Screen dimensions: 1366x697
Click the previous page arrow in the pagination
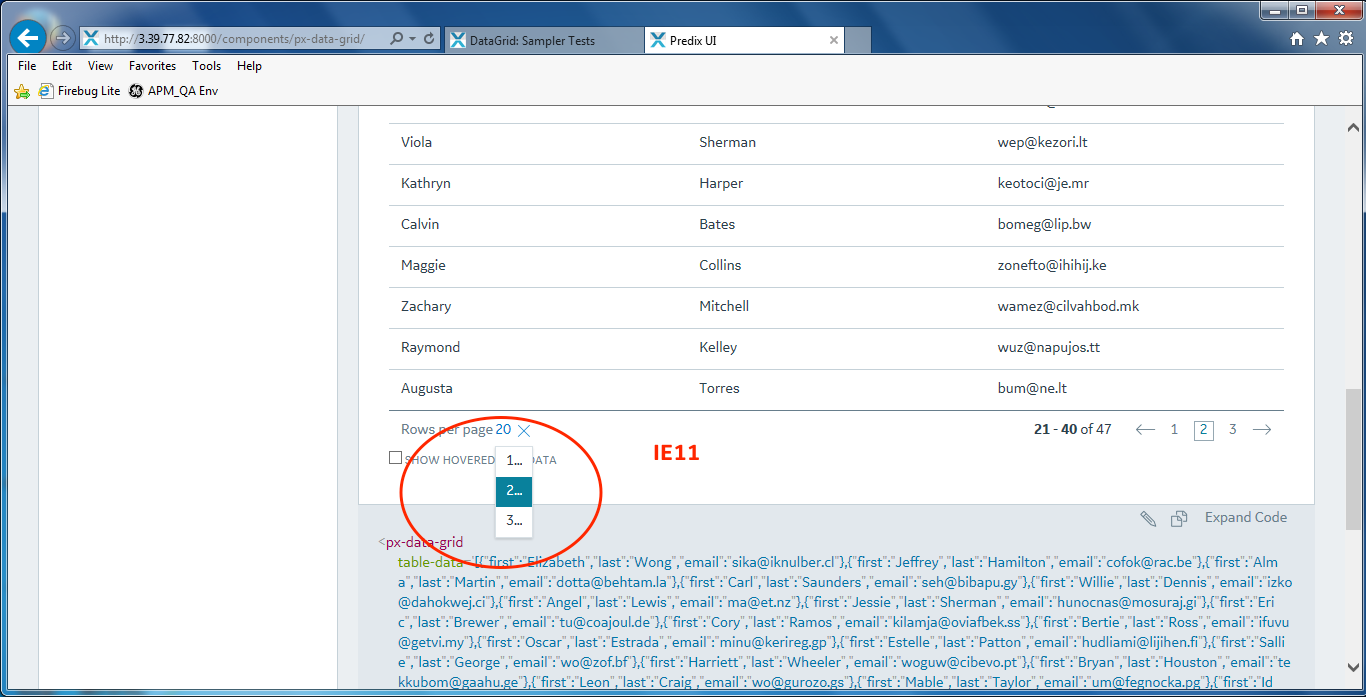click(x=1144, y=429)
